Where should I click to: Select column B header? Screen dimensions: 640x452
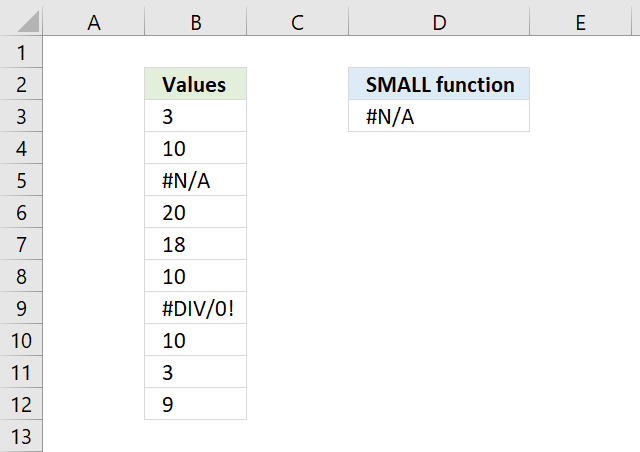tap(196, 22)
